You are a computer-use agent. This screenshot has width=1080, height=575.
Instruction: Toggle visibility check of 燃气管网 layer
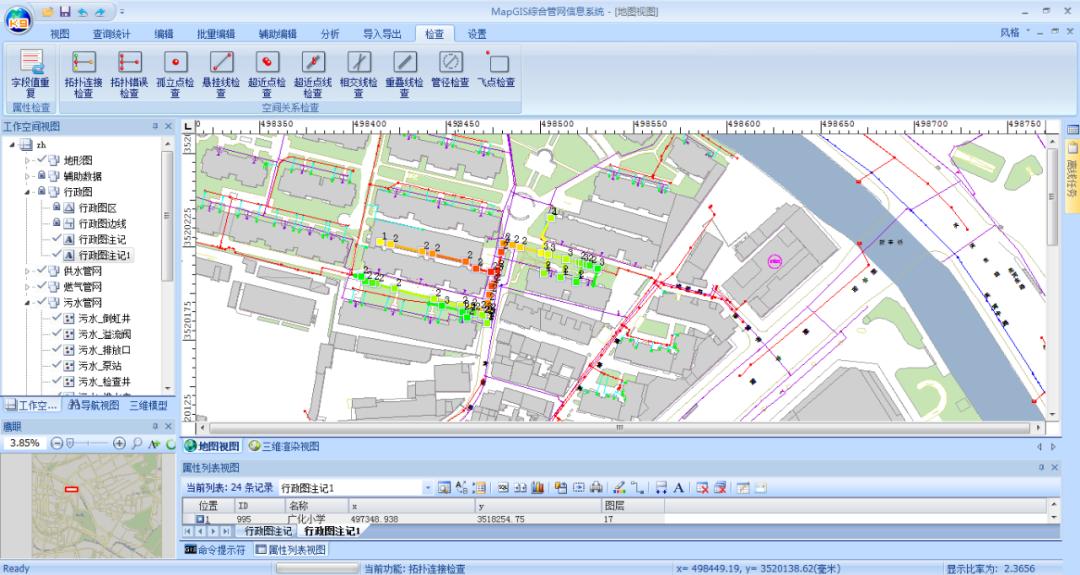[42, 286]
